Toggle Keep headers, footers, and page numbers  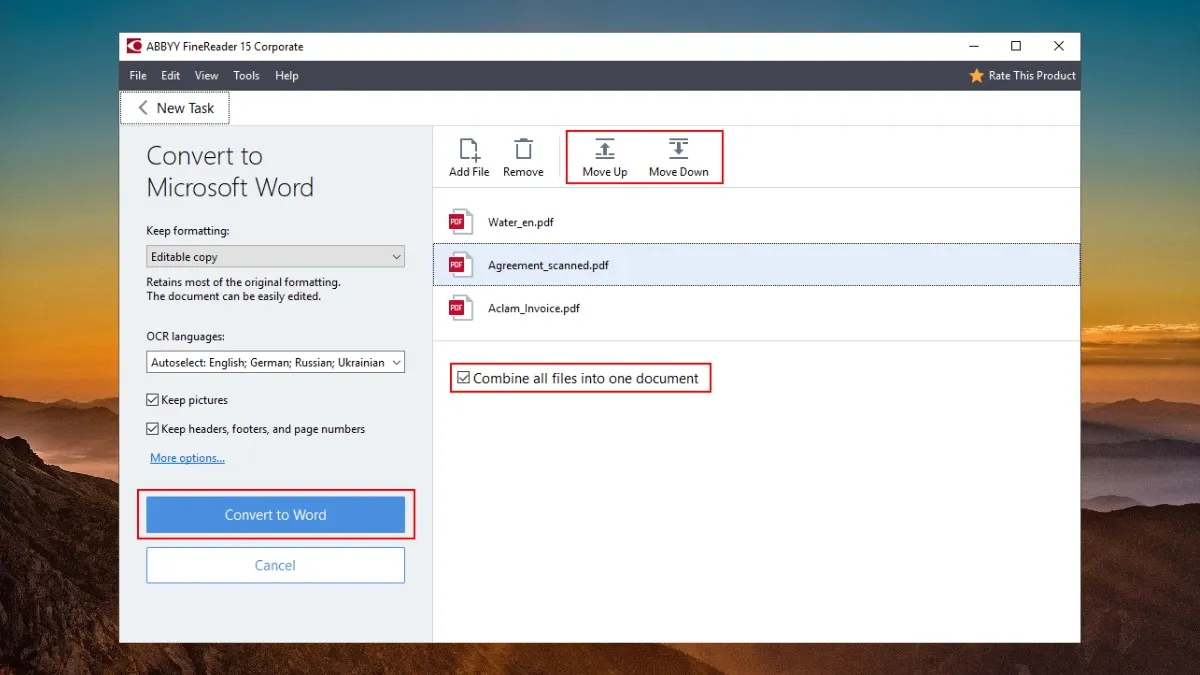point(153,429)
